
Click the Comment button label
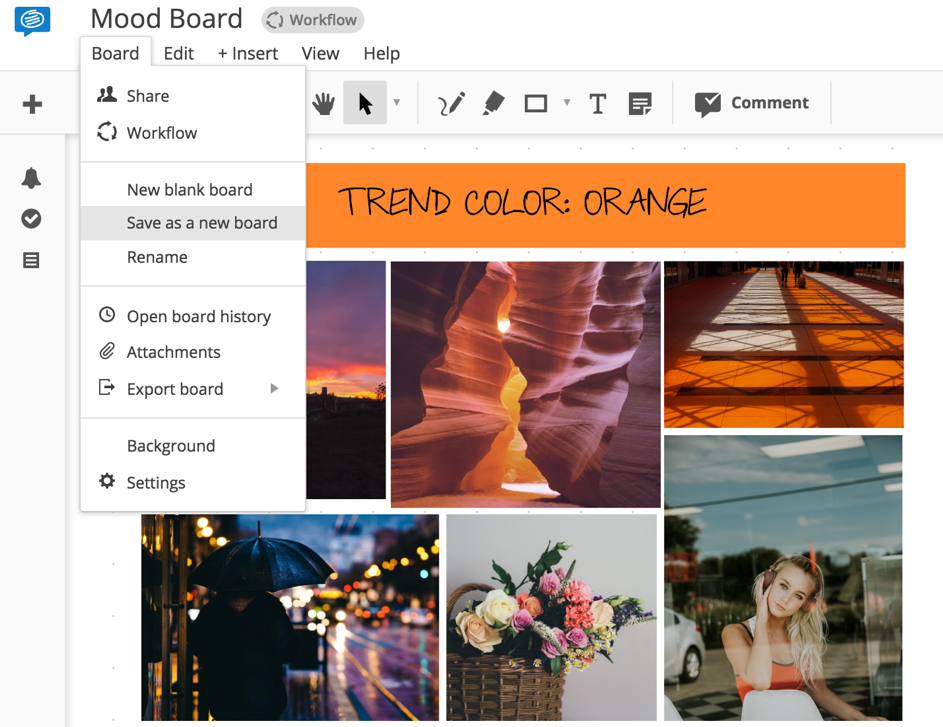[x=770, y=103]
